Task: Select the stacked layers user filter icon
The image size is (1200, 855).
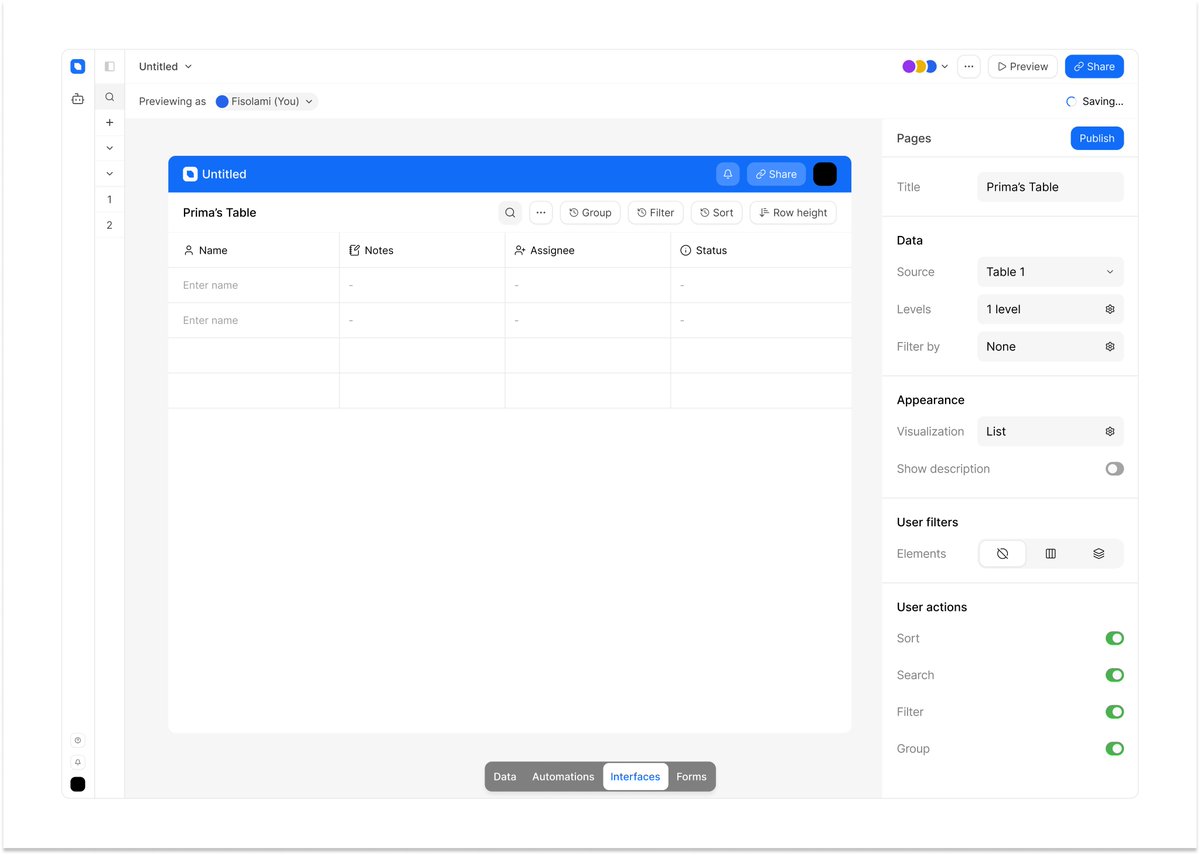Action: tap(1099, 554)
